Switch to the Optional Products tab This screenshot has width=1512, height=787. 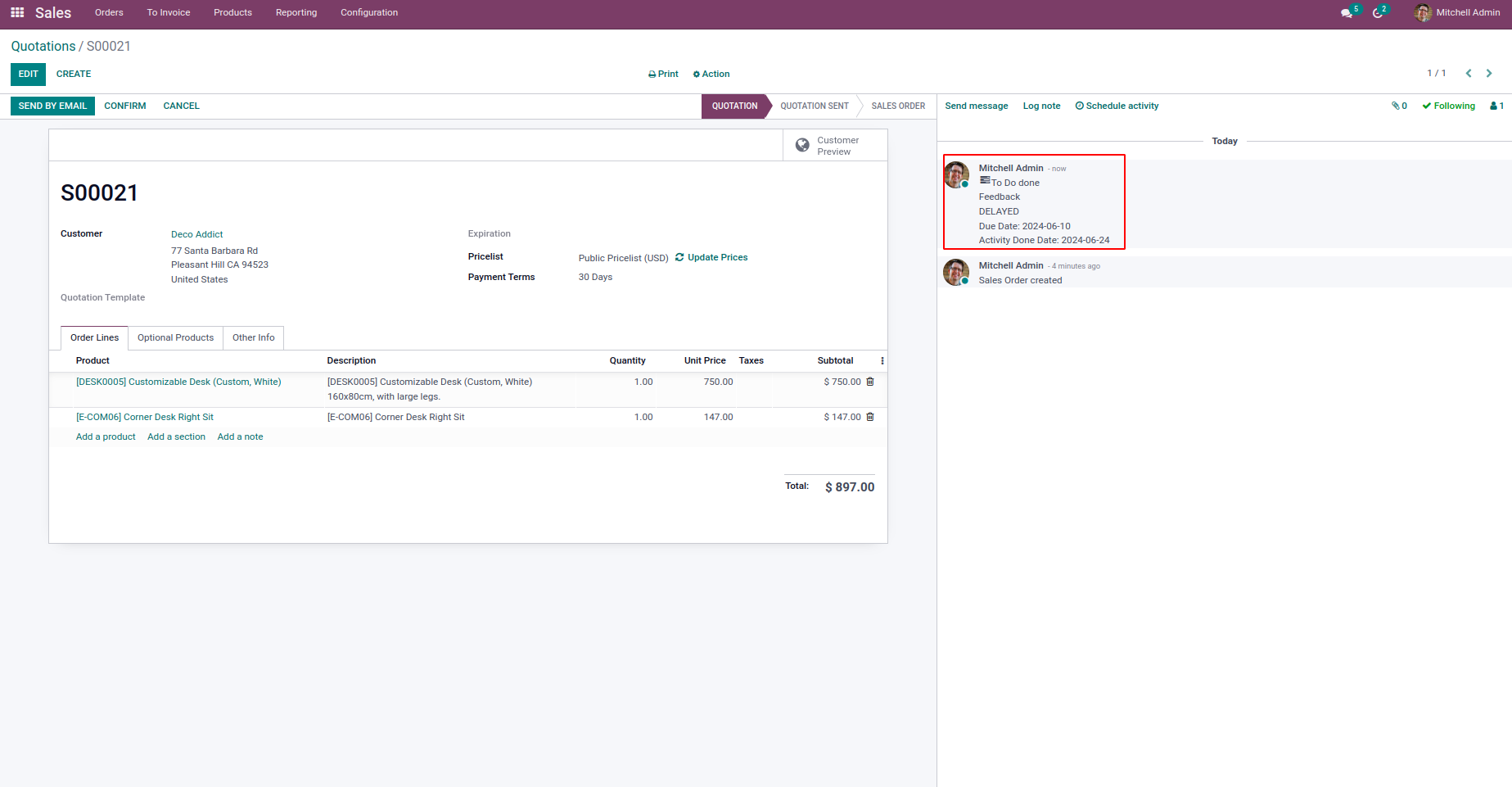[175, 337]
